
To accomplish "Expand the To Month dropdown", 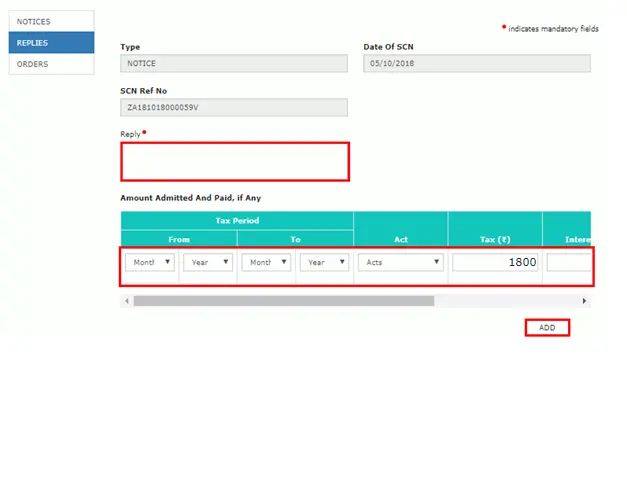I will [x=265, y=262].
